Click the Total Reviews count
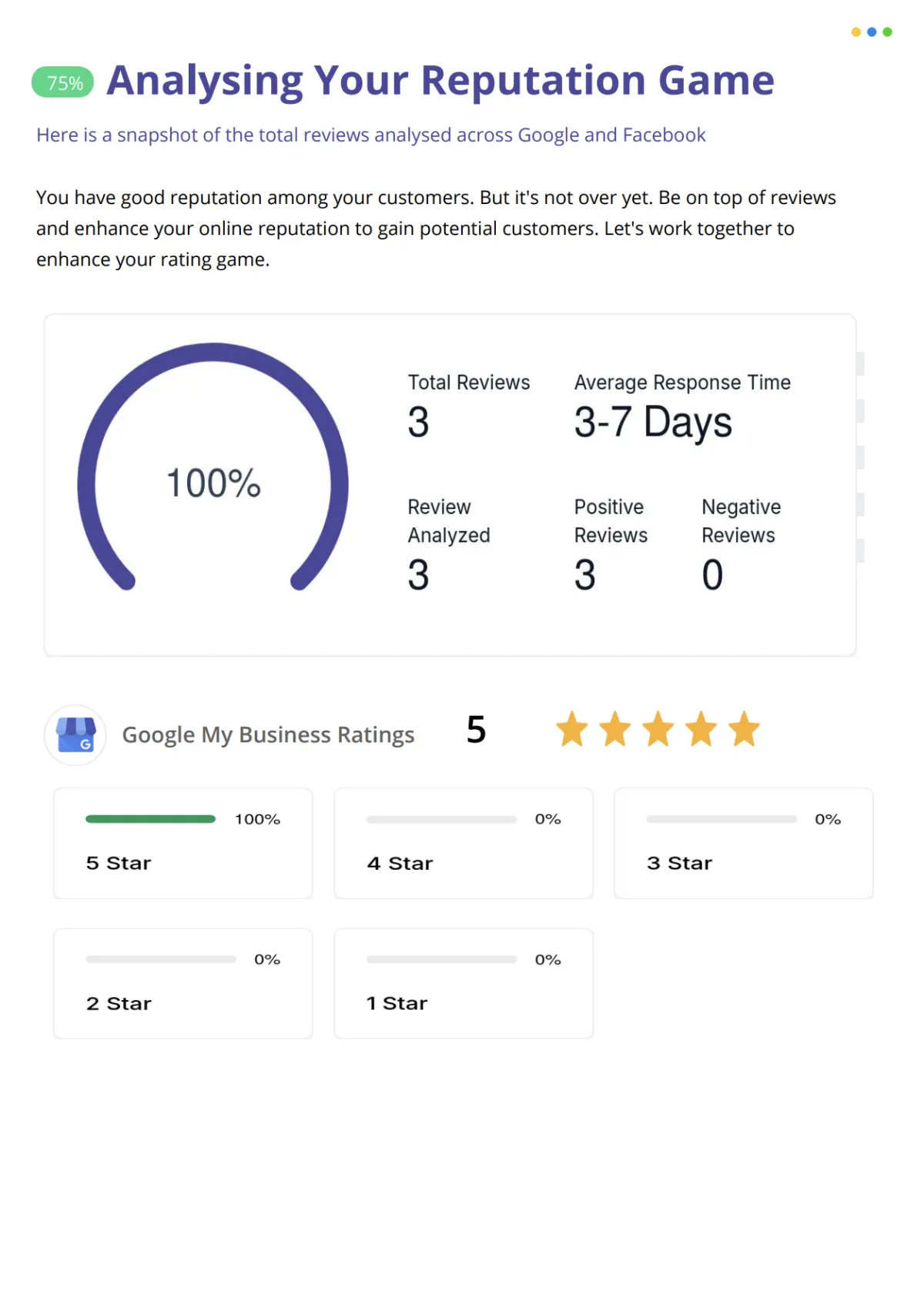This screenshot has width=924, height=1308. (x=418, y=422)
